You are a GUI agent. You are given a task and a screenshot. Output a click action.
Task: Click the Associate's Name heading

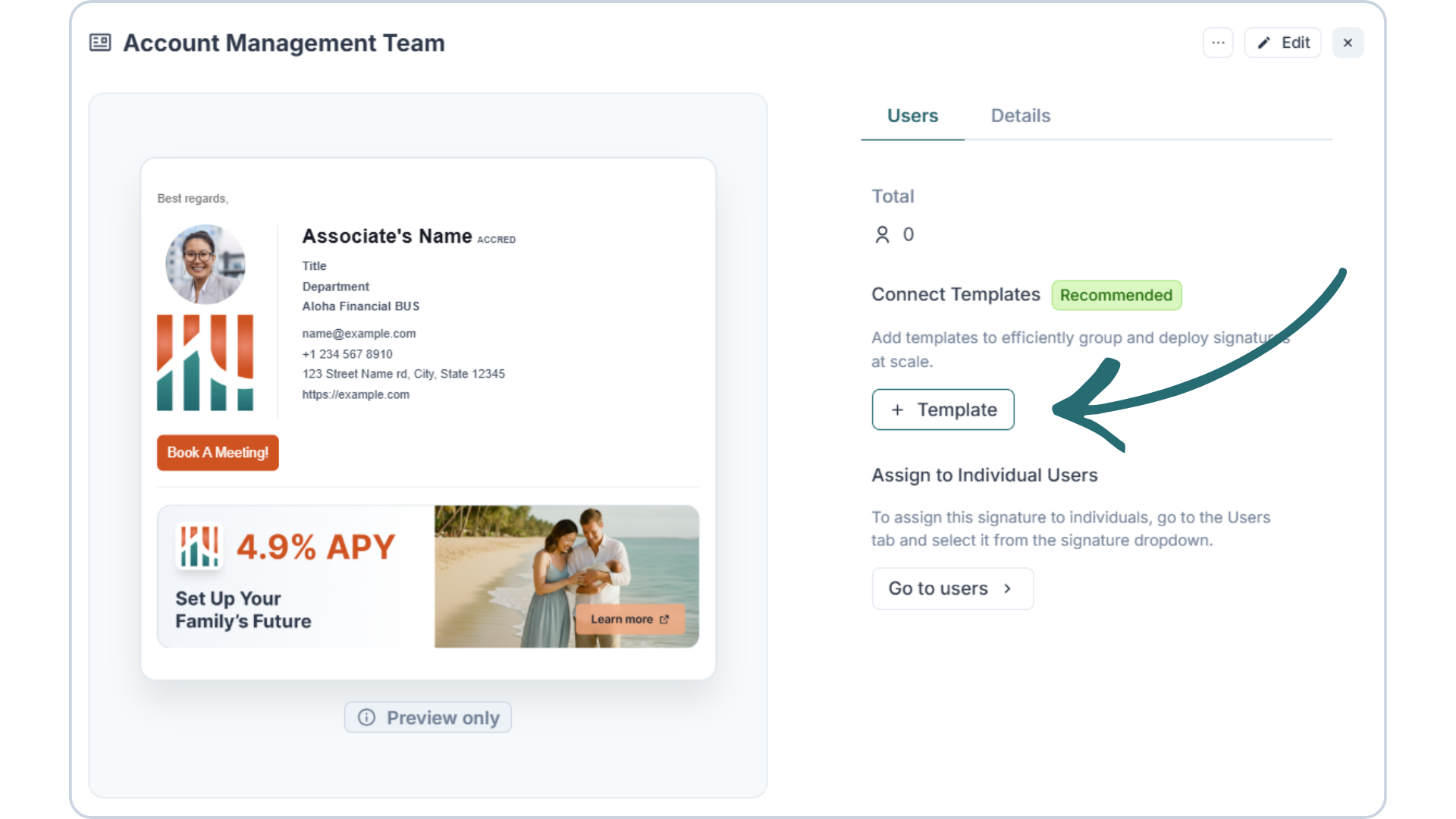tap(387, 237)
